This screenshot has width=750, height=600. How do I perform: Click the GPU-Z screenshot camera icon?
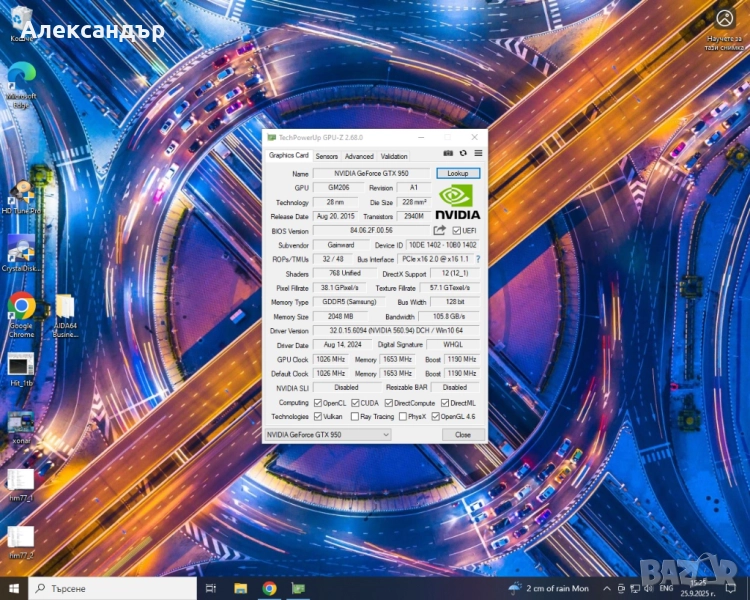point(448,153)
